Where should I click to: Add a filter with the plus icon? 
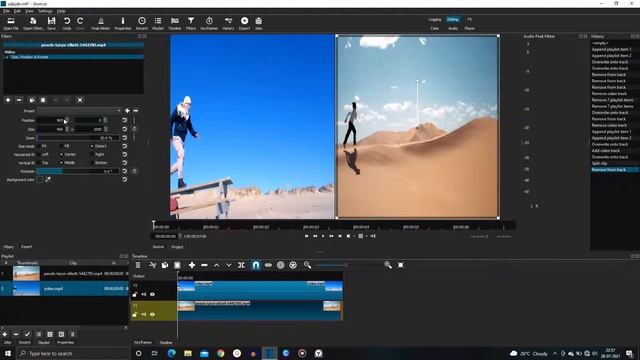[8, 100]
